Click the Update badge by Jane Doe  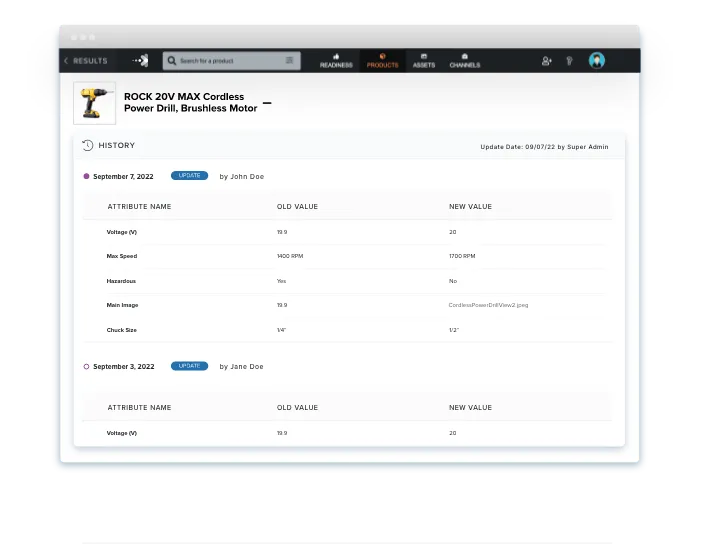pyautogui.click(x=189, y=366)
